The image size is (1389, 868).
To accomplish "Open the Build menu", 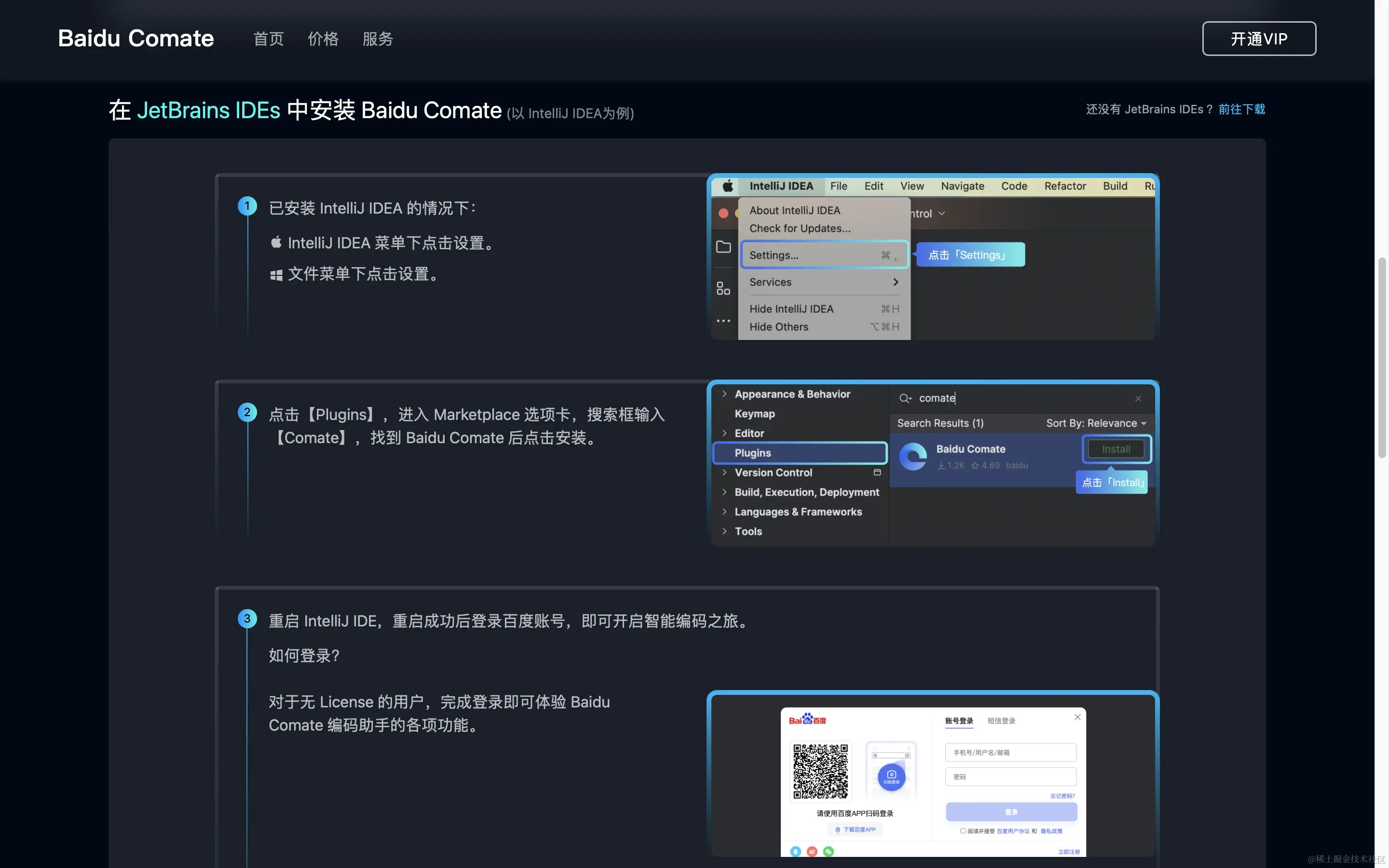I will click(x=1115, y=186).
